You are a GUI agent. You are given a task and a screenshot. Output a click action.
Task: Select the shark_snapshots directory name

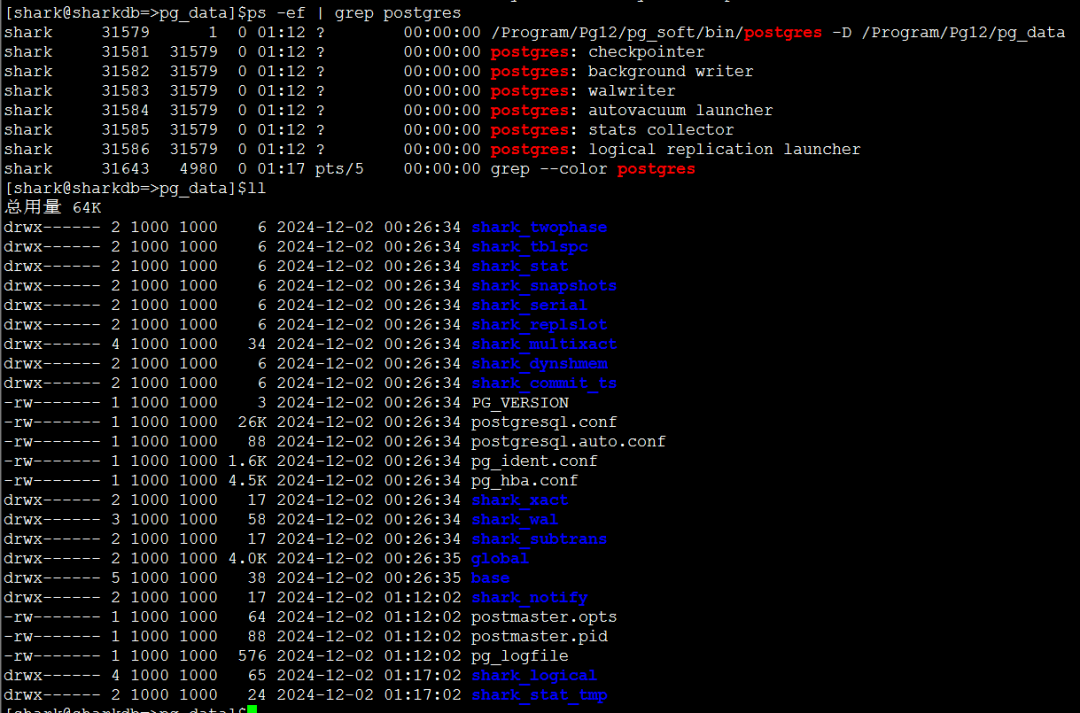543,286
